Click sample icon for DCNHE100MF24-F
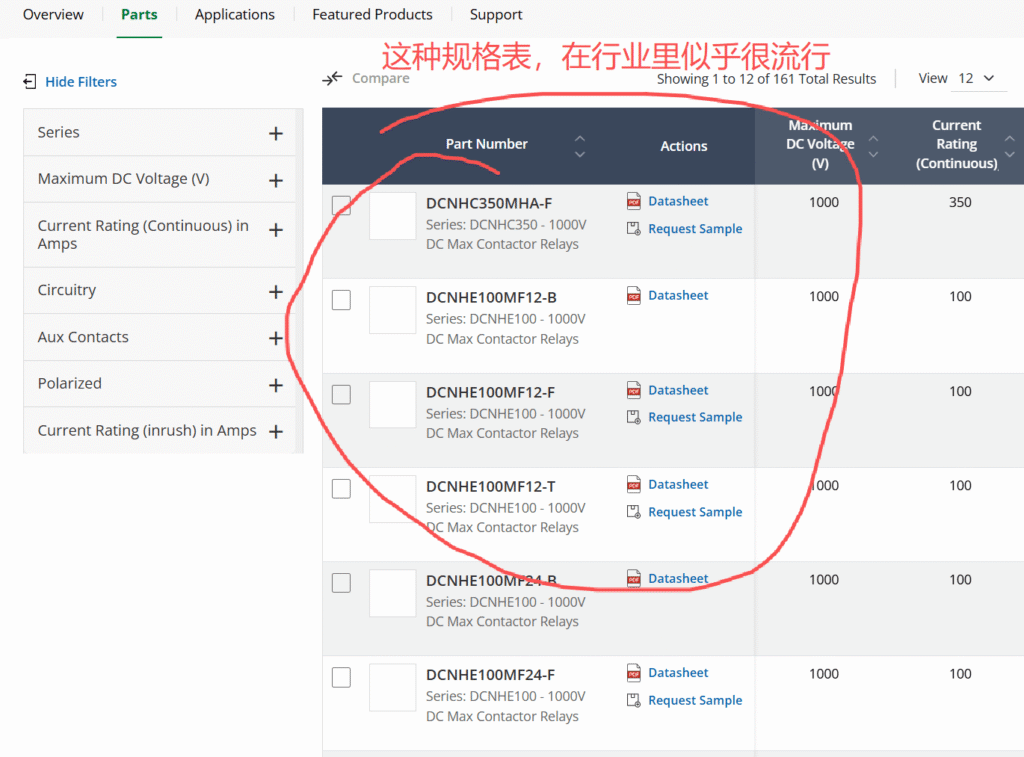This screenshot has width=1024, height=757. [x=633, y=700]
